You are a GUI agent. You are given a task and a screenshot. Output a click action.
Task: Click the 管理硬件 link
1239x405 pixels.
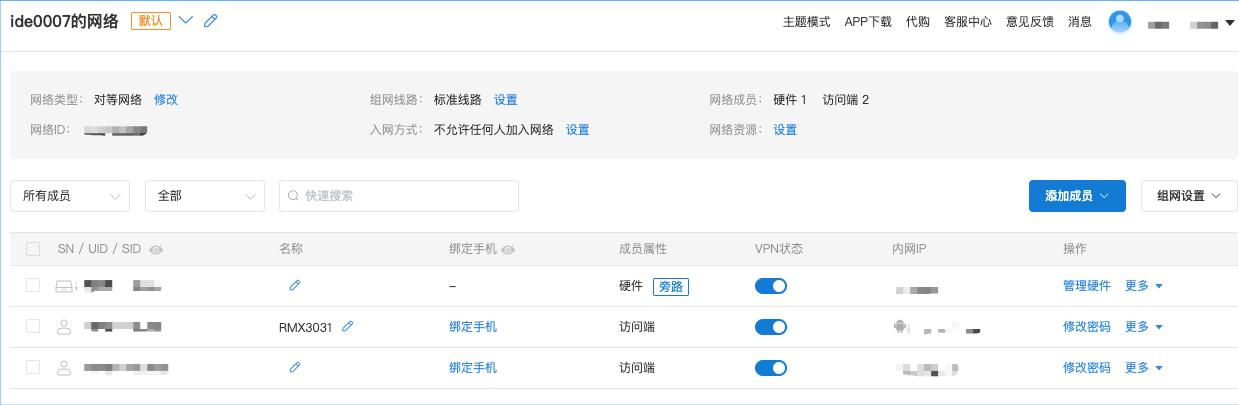(x=1086, y=286)
